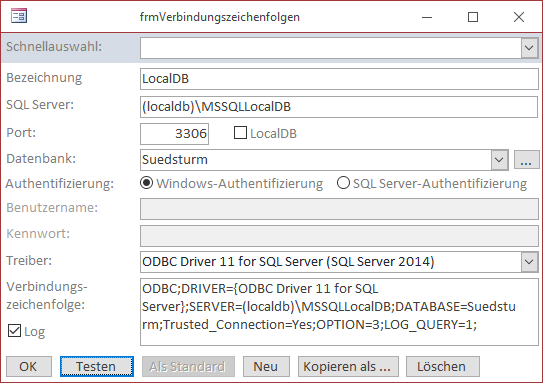Click the SQL Server input field
This screenshot has width=543, height=383.
339,107
